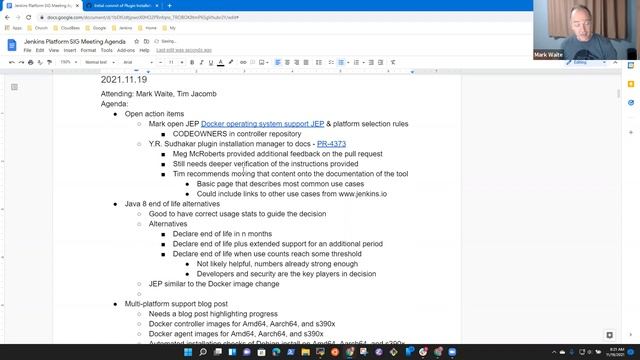
Task: Open the Add-ons menu
Action: pos(126,50)
